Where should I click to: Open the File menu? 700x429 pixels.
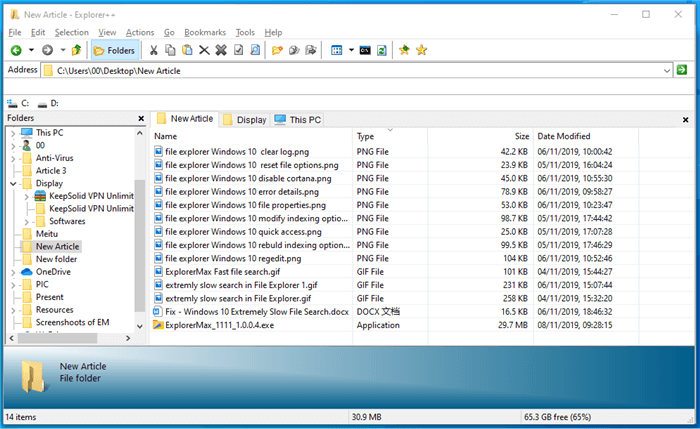tap(15, 32)
